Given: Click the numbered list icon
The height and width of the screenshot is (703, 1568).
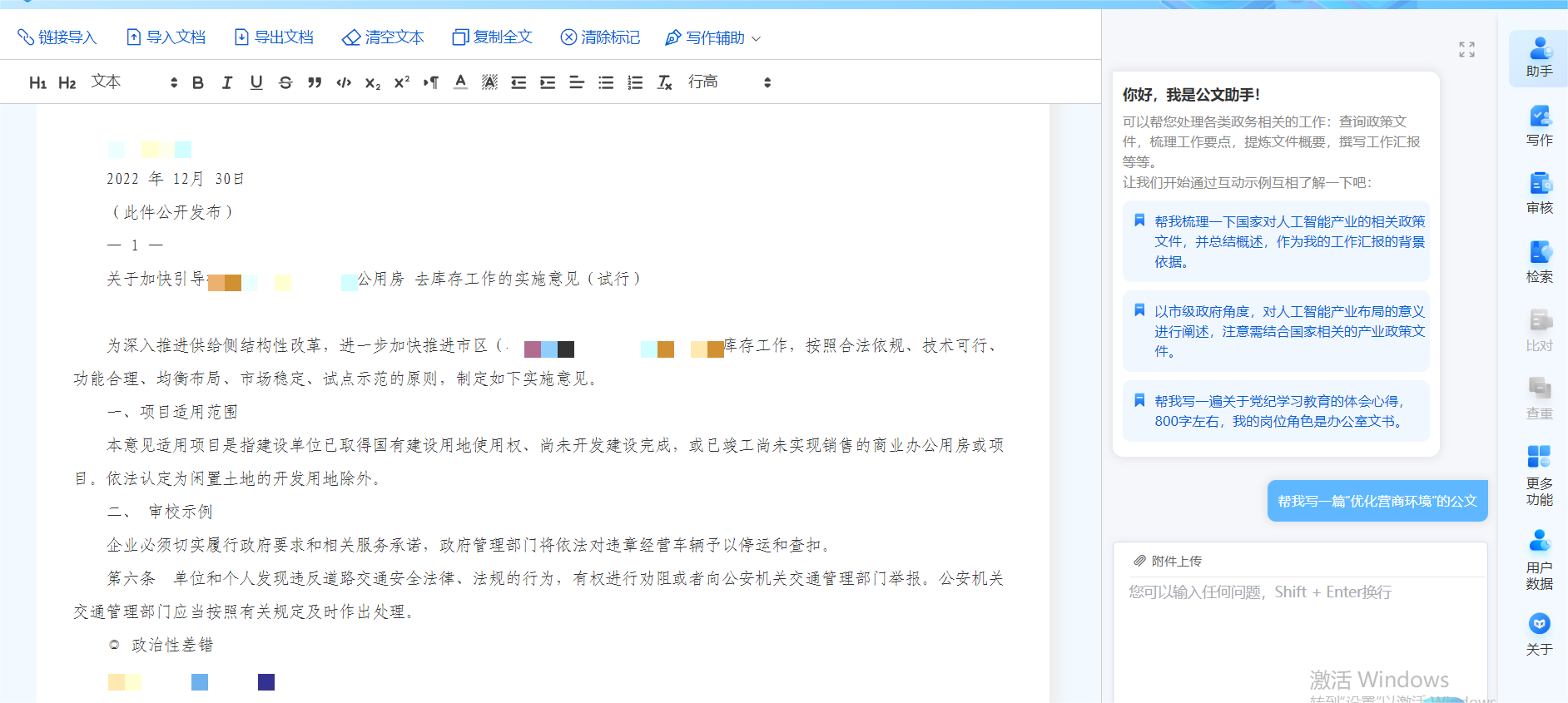Looking at the screenshot, I should point(635,82).
